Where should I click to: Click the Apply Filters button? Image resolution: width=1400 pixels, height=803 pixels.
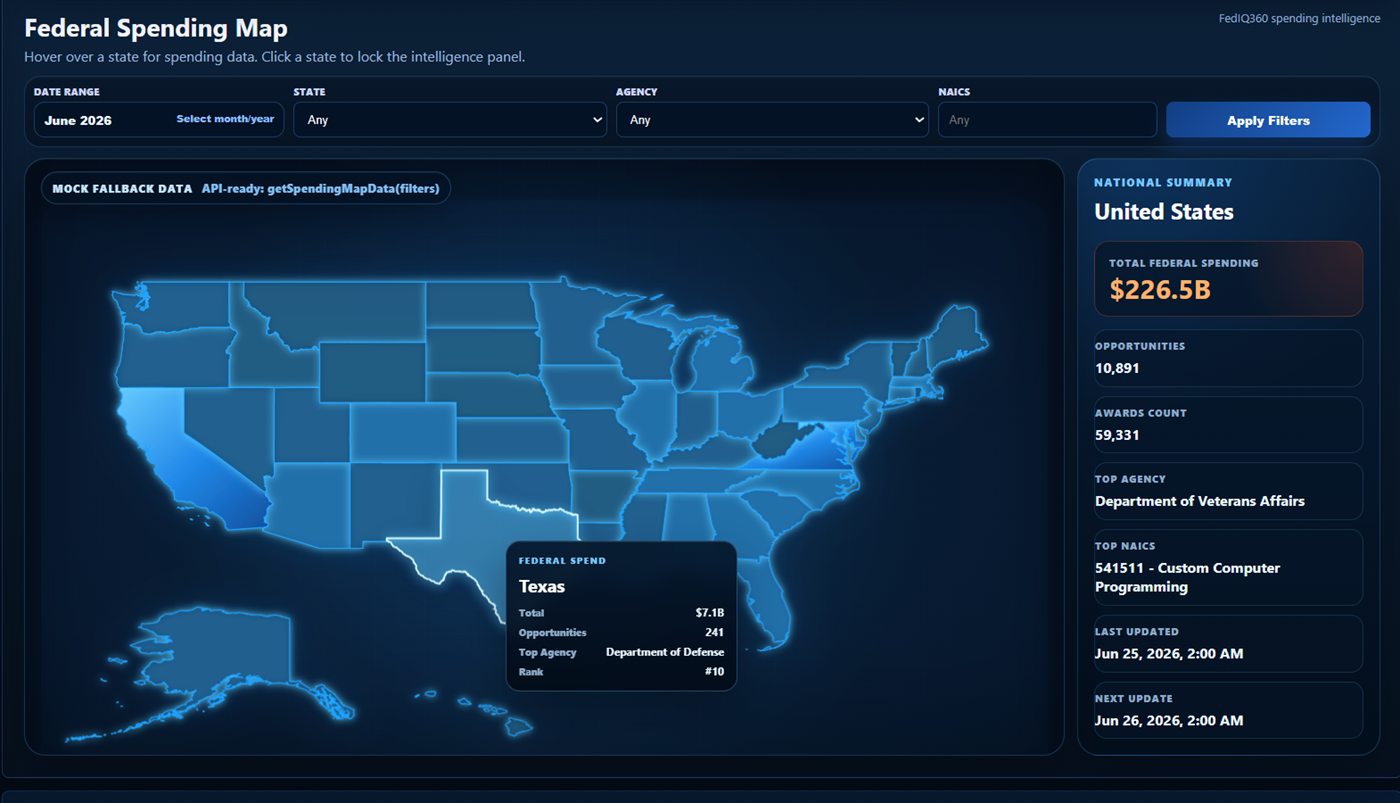click(1268, 120)
